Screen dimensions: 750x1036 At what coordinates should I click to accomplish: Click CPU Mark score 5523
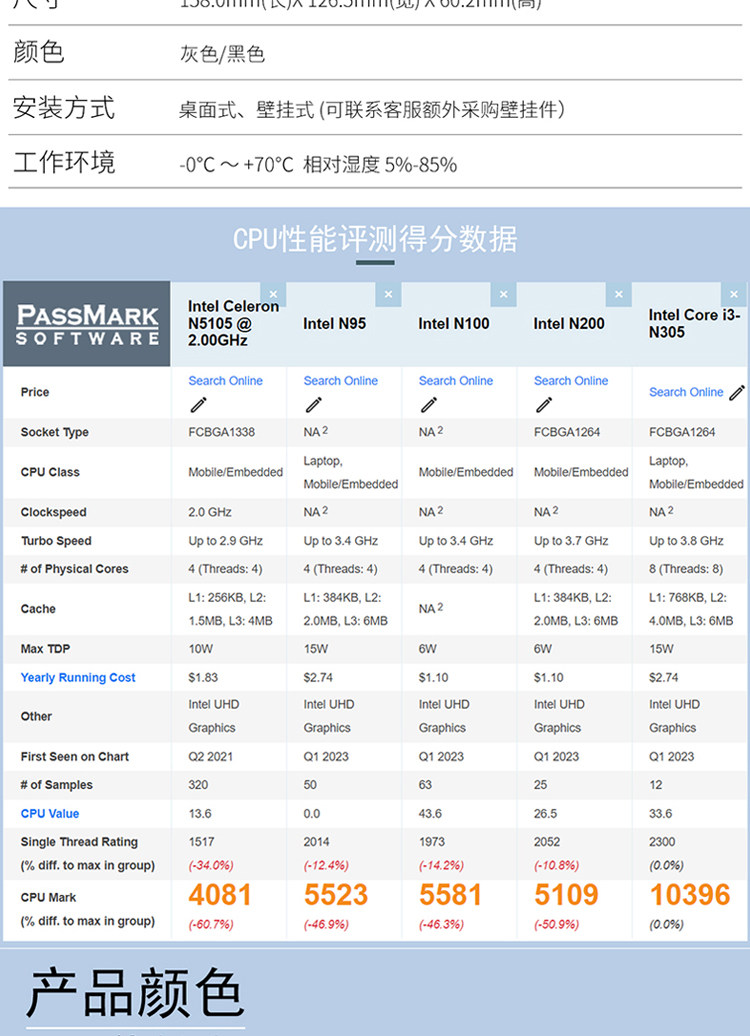[x=336, y=895]
